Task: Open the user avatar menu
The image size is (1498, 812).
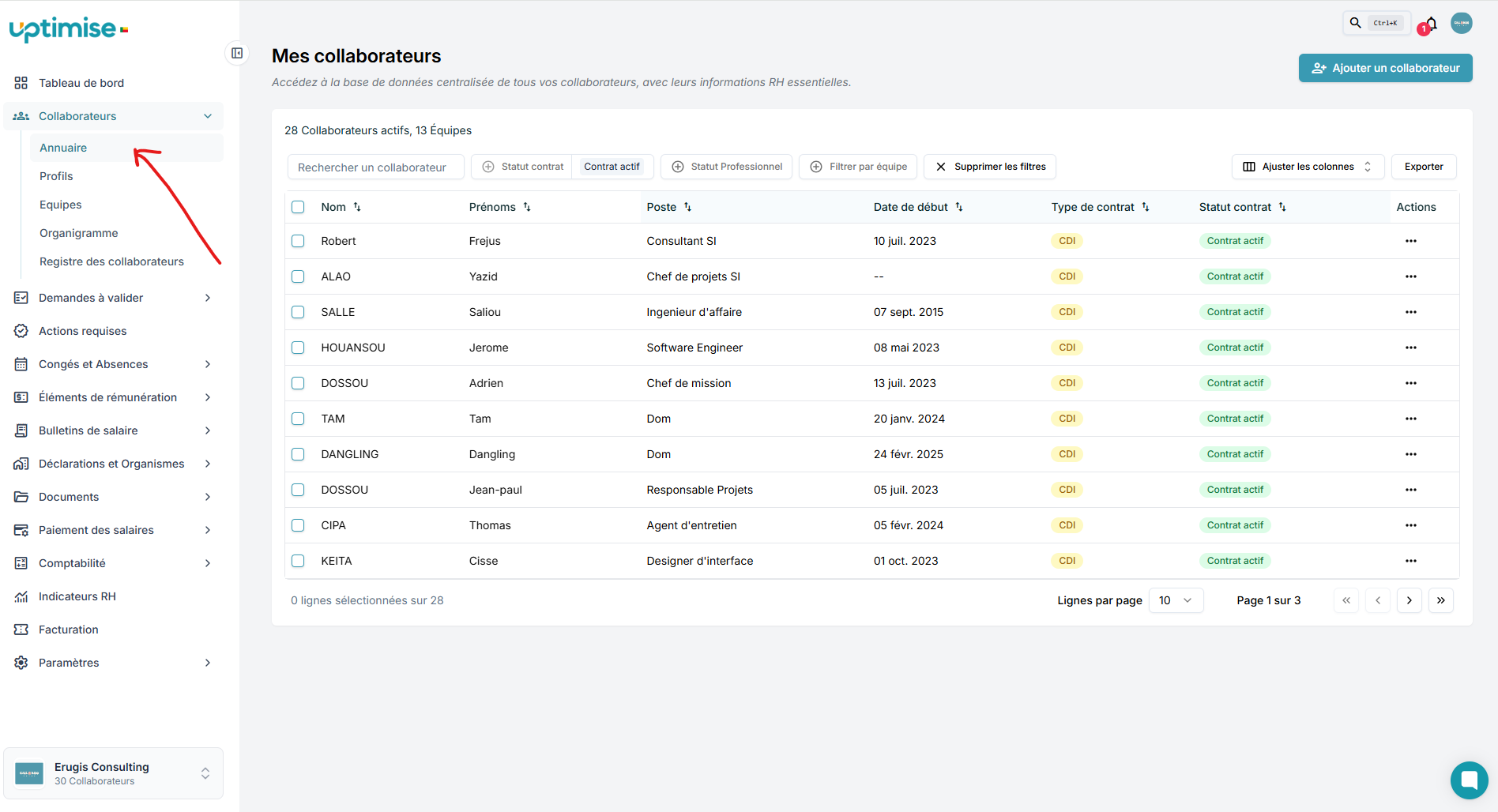Action: tap(1462, 23)
